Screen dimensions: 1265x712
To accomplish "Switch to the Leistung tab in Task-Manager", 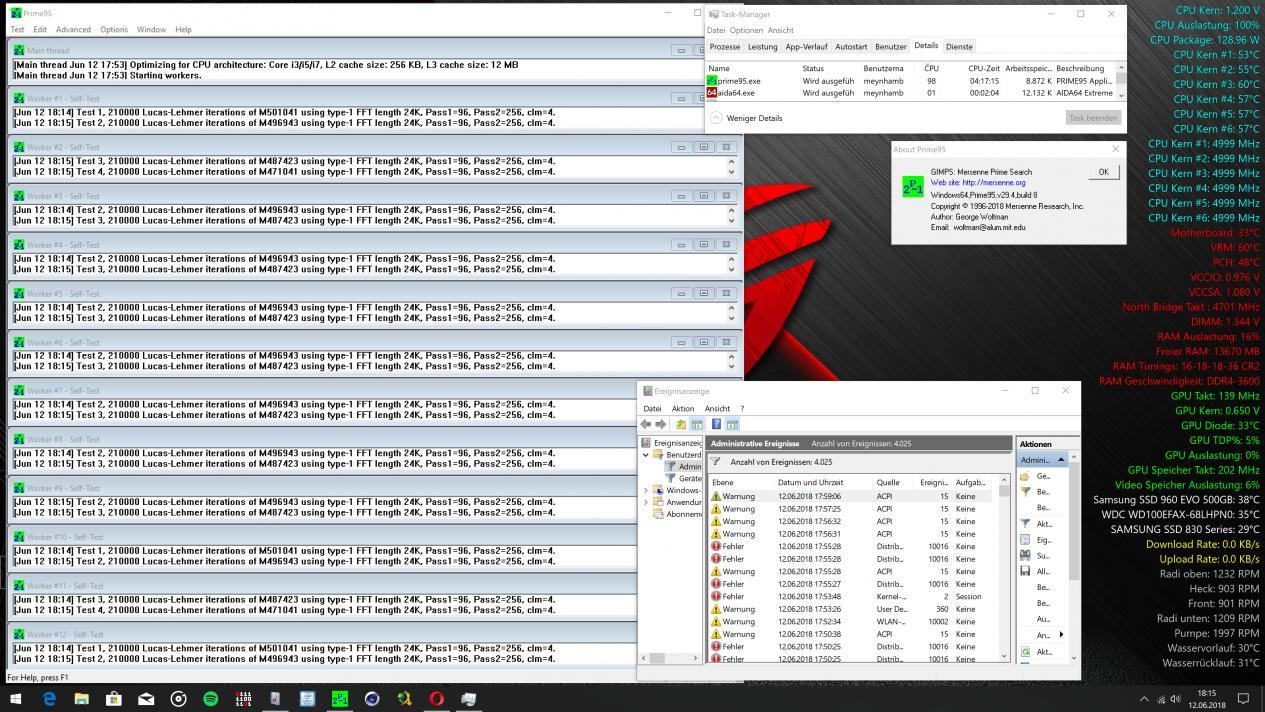I will (762, 46).
